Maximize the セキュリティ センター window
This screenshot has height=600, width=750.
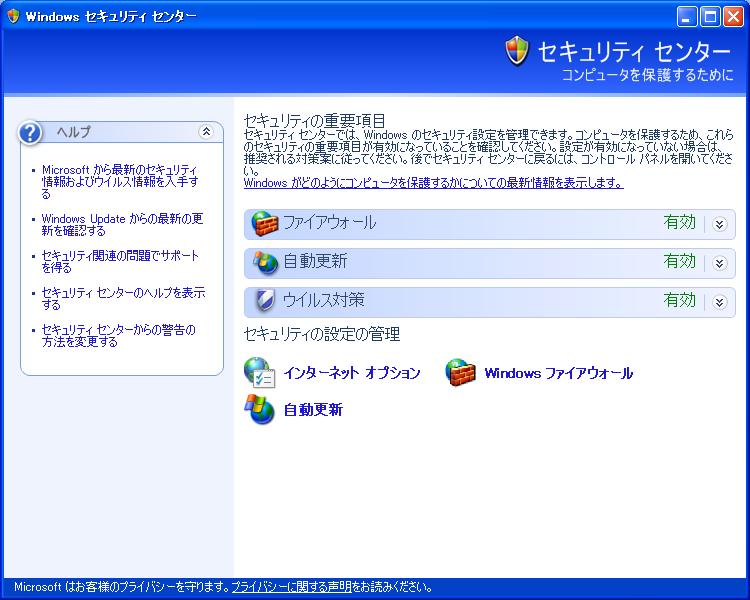point(710,17)
